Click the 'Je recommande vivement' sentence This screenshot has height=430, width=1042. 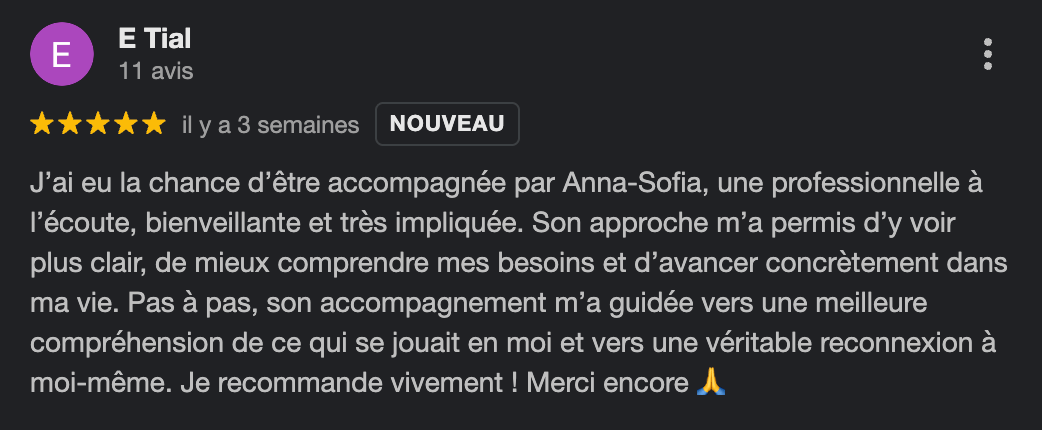[x=345, y=383]
